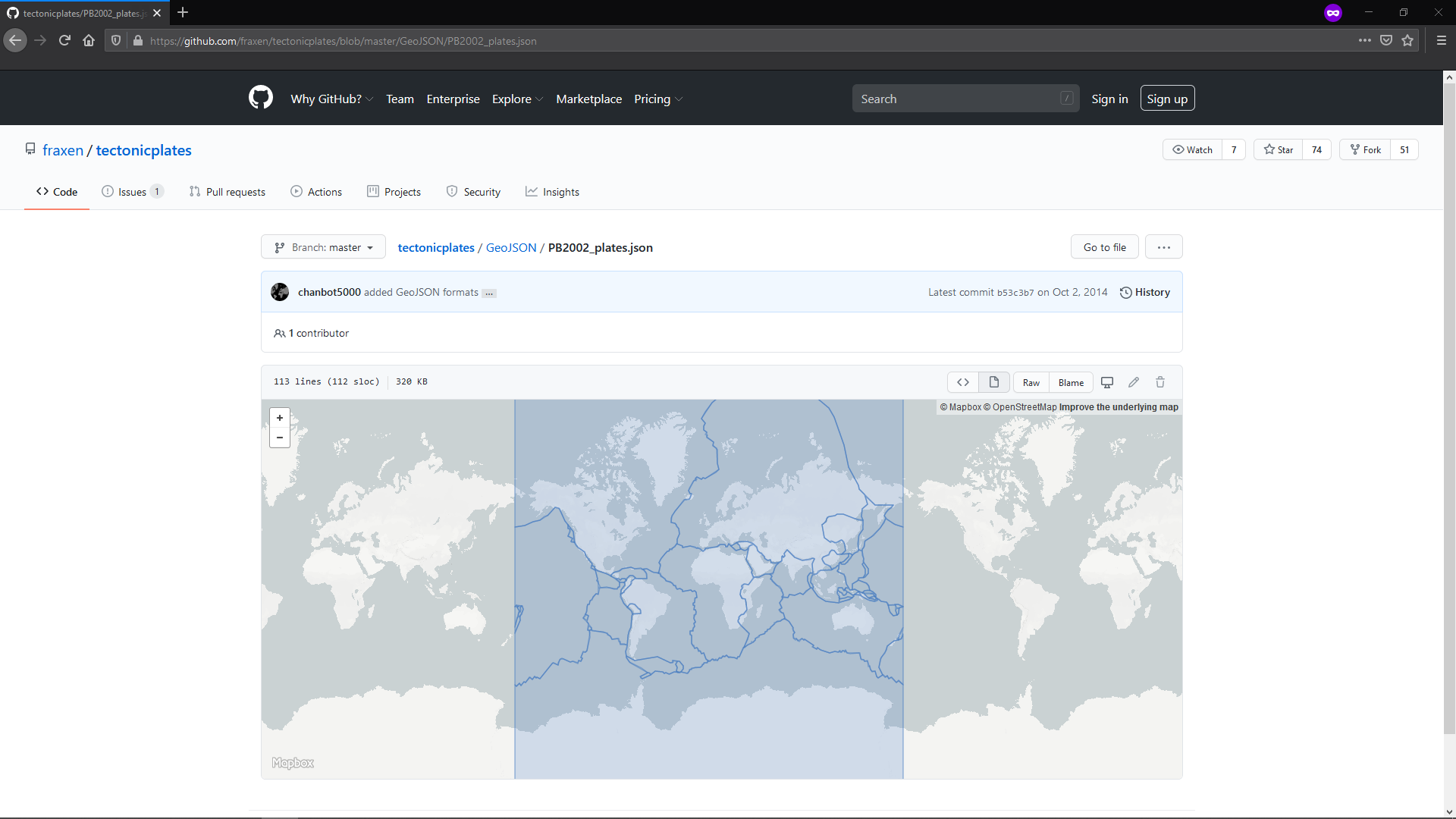Expand commit message ellipsis
This screenshot has height=819, width=1456.
(489, 293)
